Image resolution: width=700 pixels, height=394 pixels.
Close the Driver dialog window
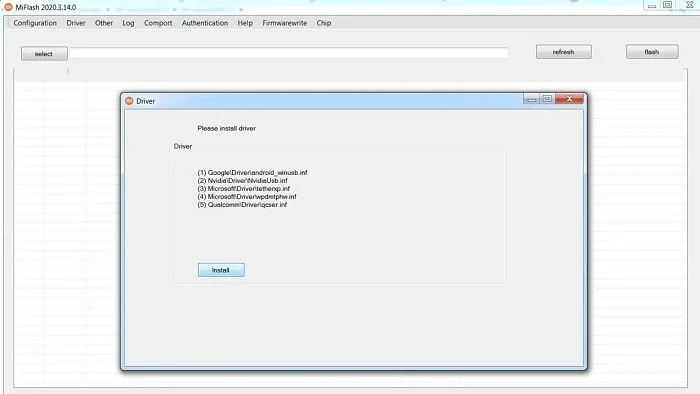click(569, 99)
